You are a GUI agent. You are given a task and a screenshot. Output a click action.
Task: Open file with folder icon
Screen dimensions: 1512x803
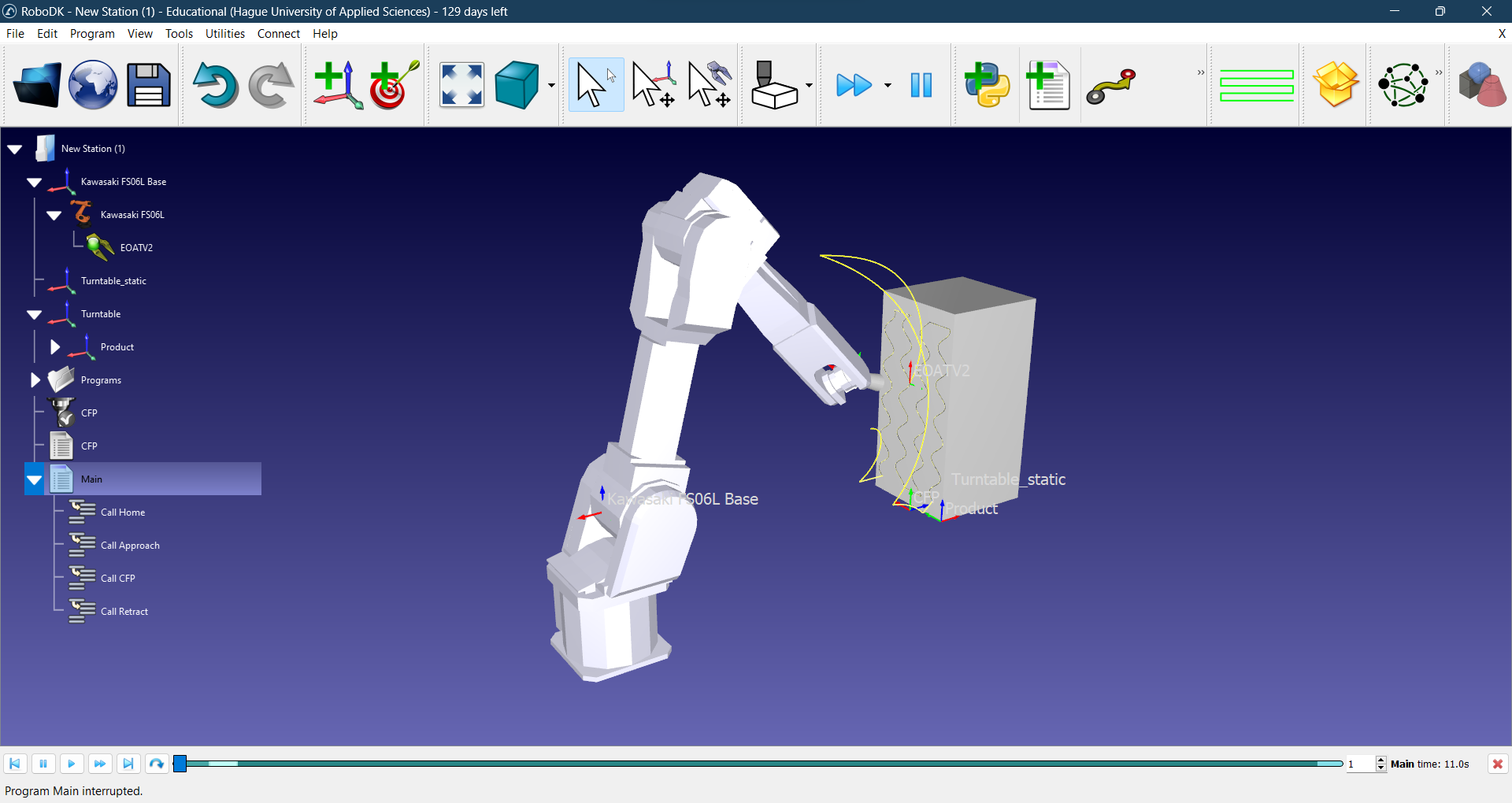tap(37, 85)
